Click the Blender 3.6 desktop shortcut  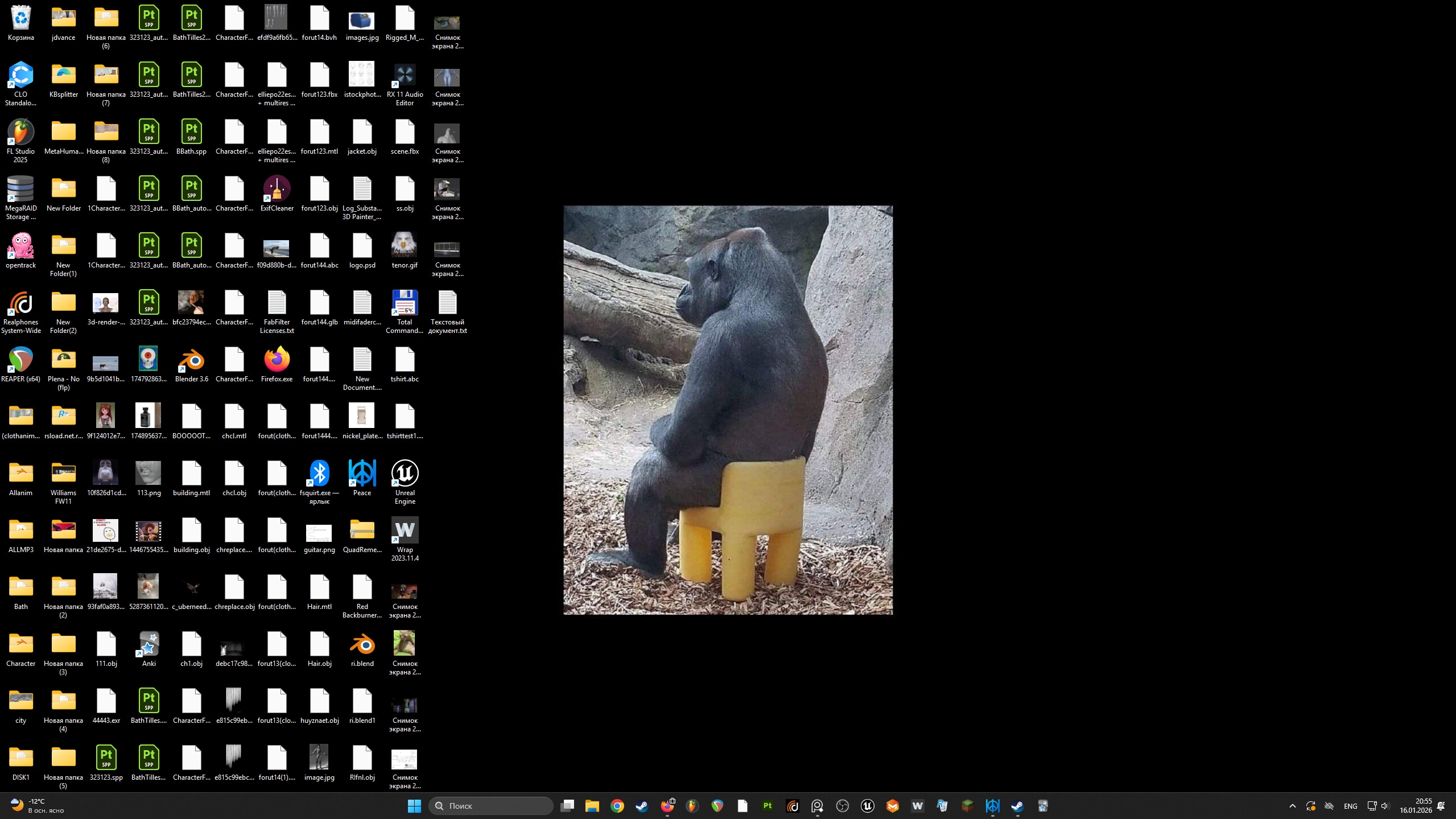(x=191, y=365)
